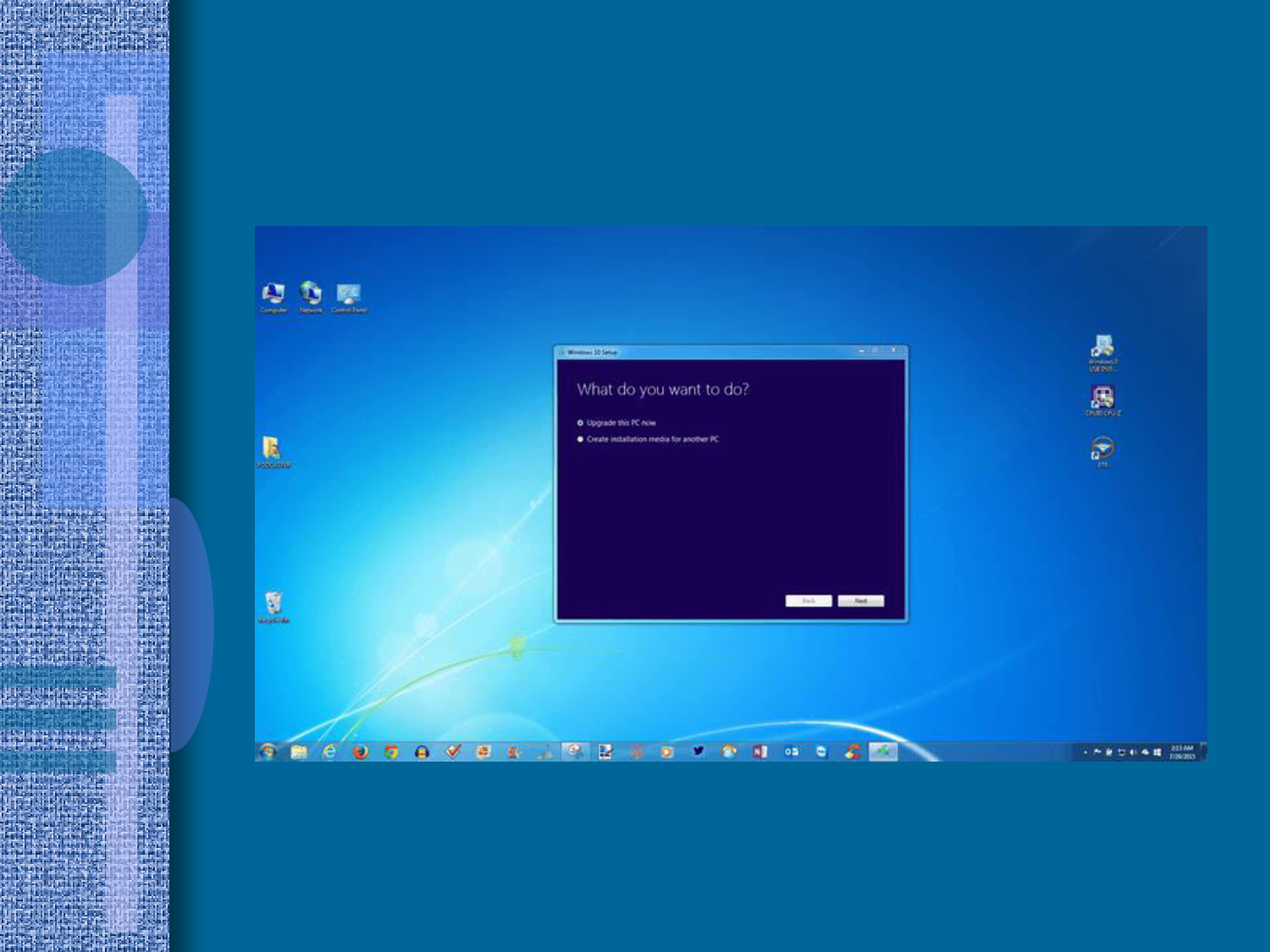This screenshot has height=952, width=1270.
Task: Open the red checkmark app on the taskbar
Action: (x=453, y=751)
